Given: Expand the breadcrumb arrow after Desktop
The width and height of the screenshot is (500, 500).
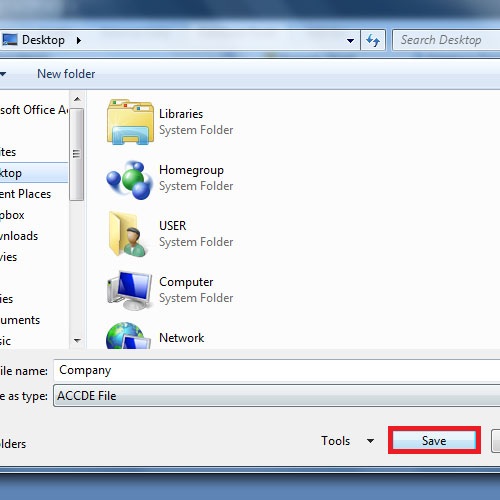Looking at the screenshot, I should 79,40.
